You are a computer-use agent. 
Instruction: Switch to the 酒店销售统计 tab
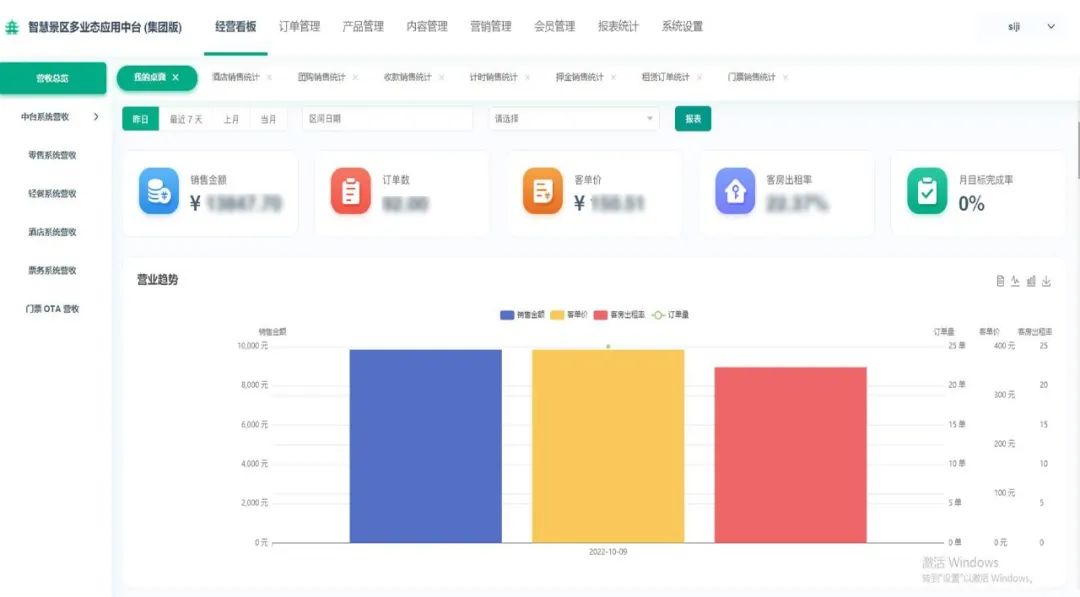click(x=236, y=77)
